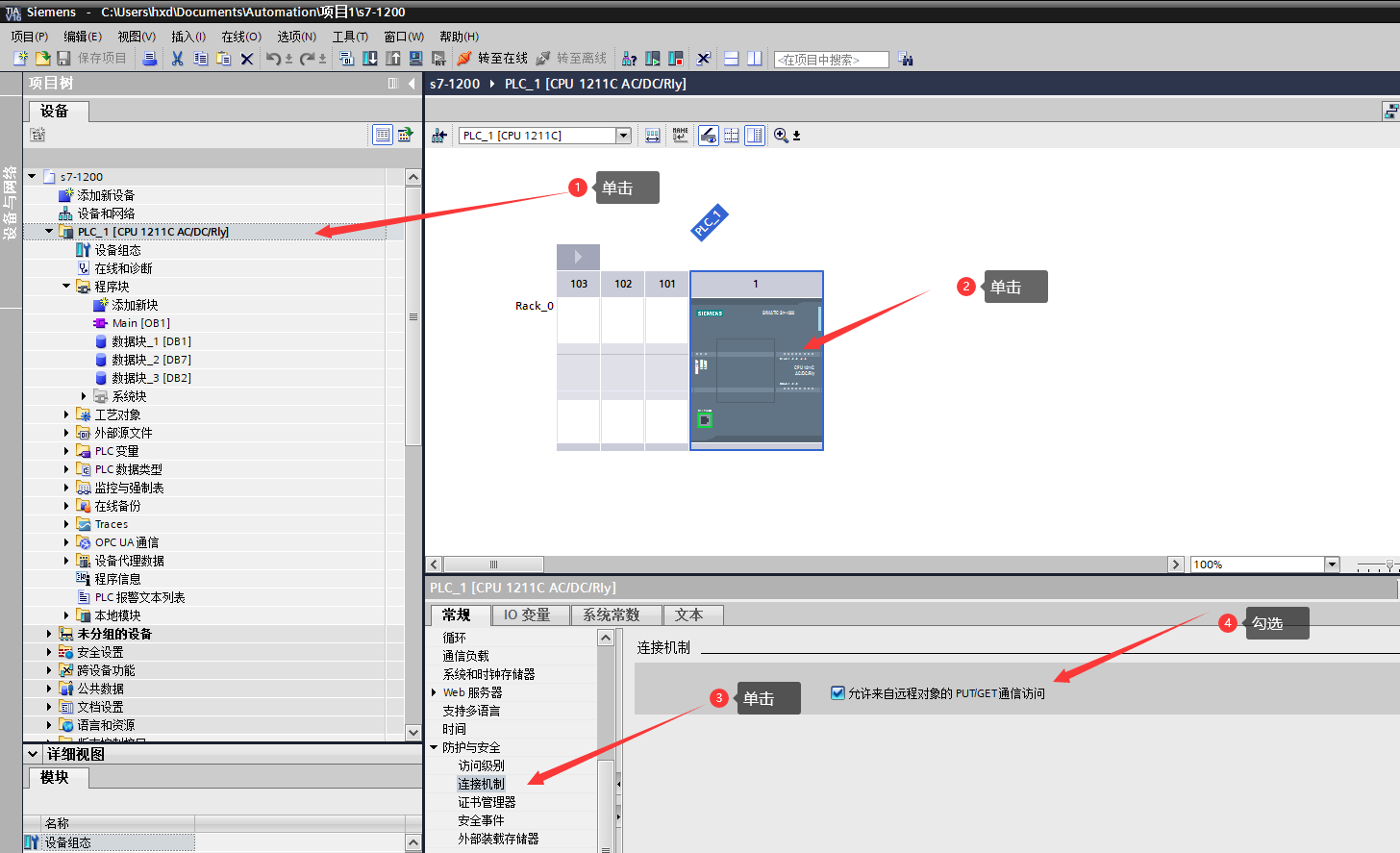
Task: Click the search in project input field
Action: click(x=831, y=60)
